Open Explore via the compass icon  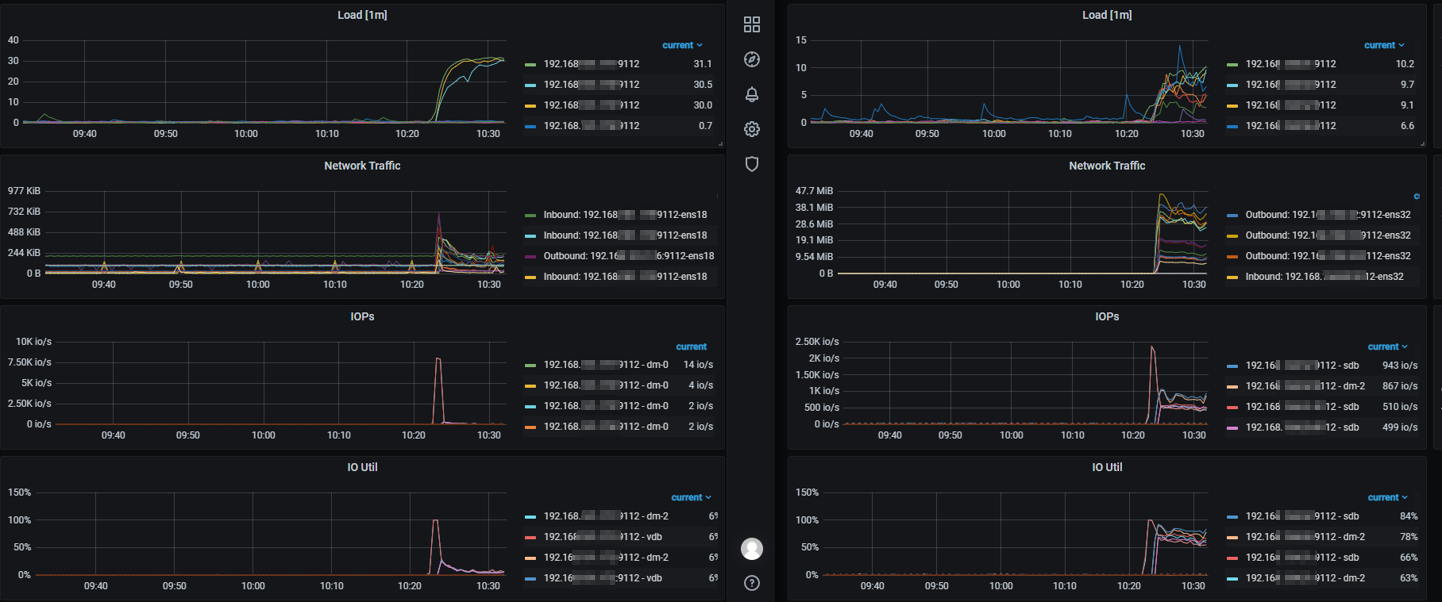click(752, 60)
